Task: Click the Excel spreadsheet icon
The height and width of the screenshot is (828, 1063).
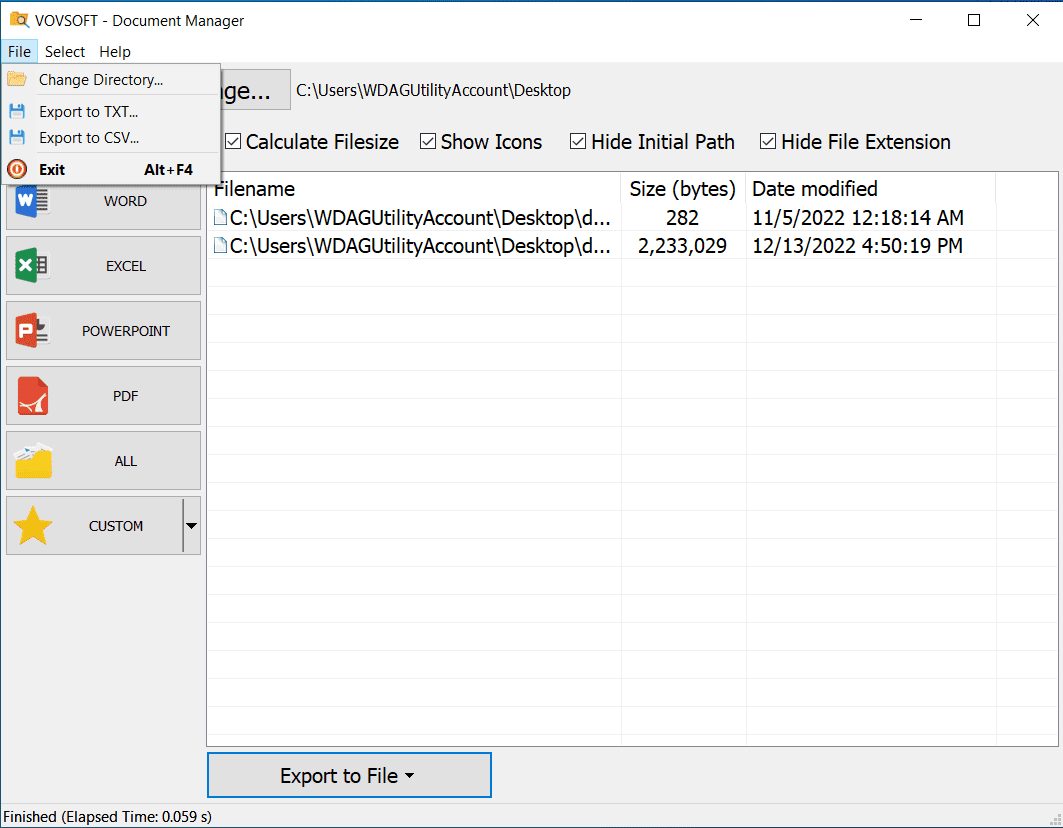Action: click(x=32, y=266)
